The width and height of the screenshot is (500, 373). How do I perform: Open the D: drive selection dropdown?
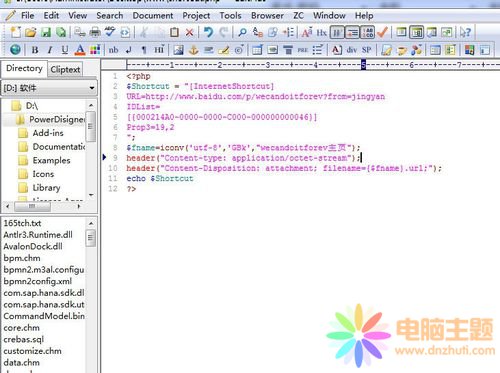click(x=49, y=88)
